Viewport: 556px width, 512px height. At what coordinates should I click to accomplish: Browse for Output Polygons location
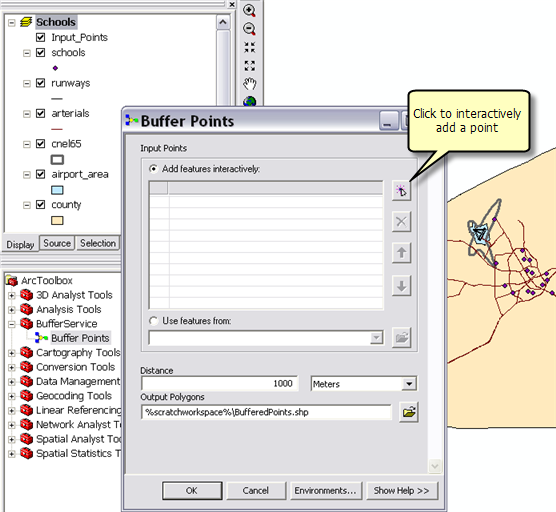coord(409,412)
